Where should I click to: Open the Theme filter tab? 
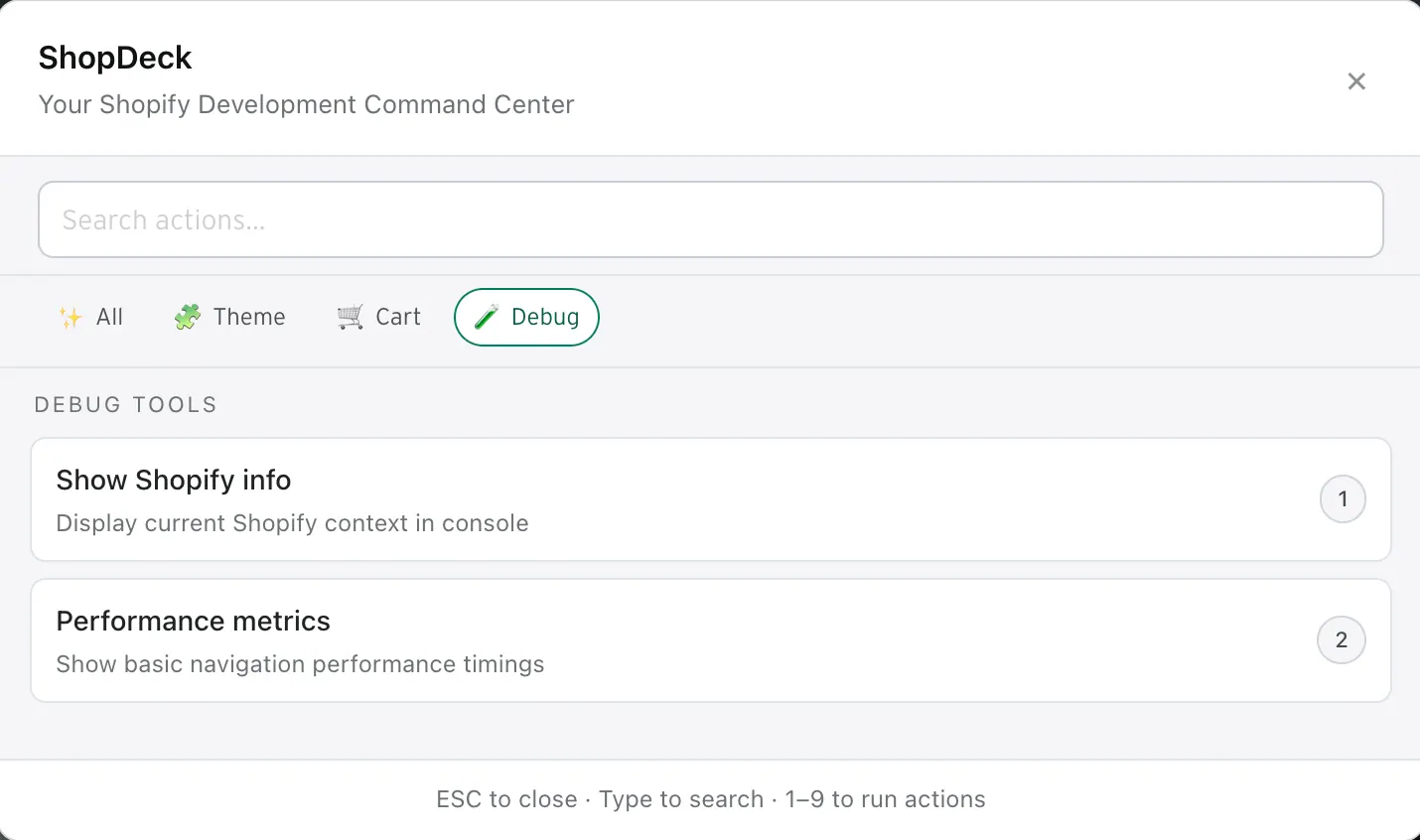click(229, 317)
